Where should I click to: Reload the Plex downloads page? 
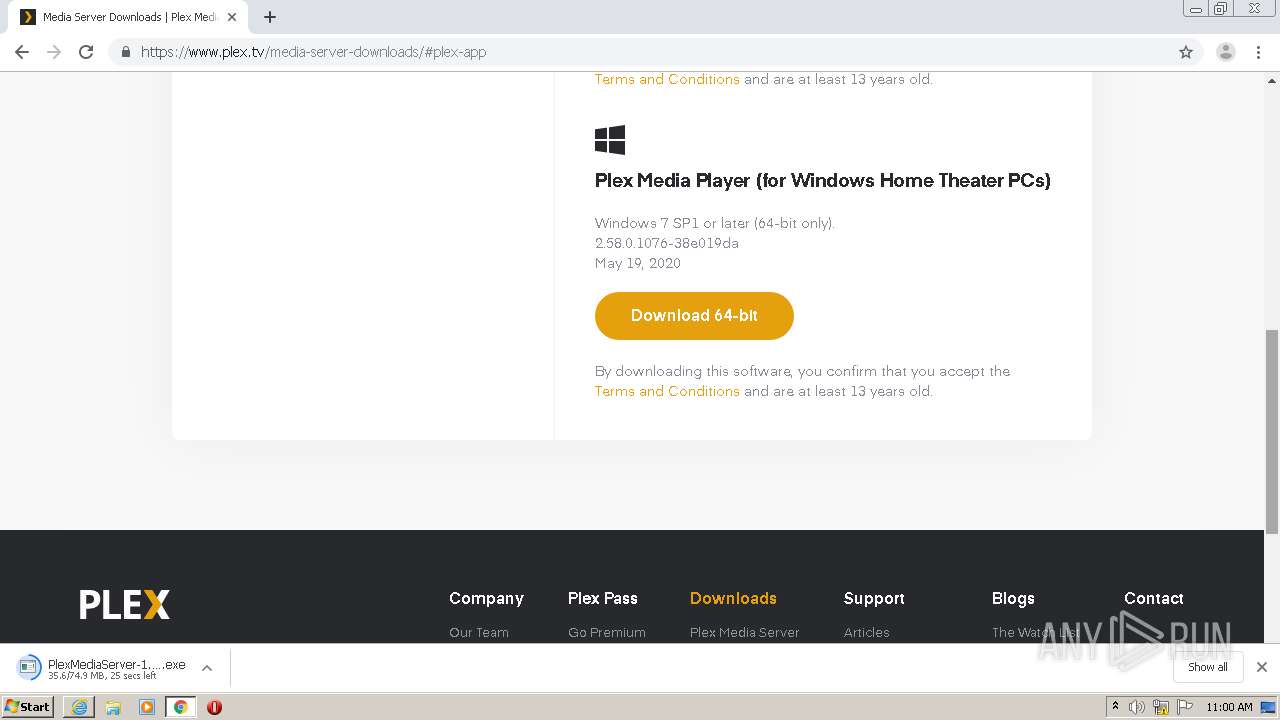[86, 52]
